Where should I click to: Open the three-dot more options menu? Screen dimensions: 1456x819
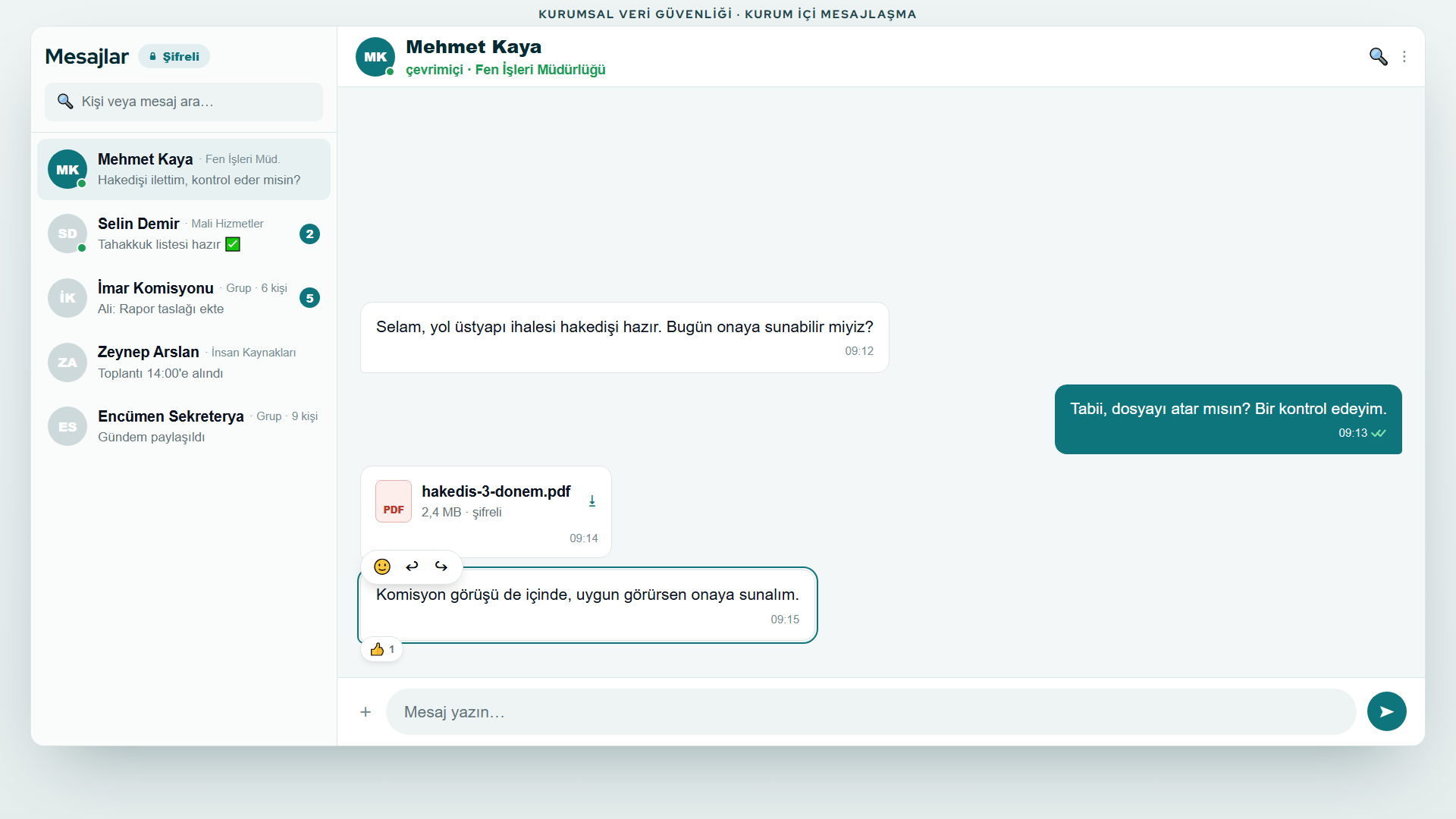click(x=1404, y=57)
